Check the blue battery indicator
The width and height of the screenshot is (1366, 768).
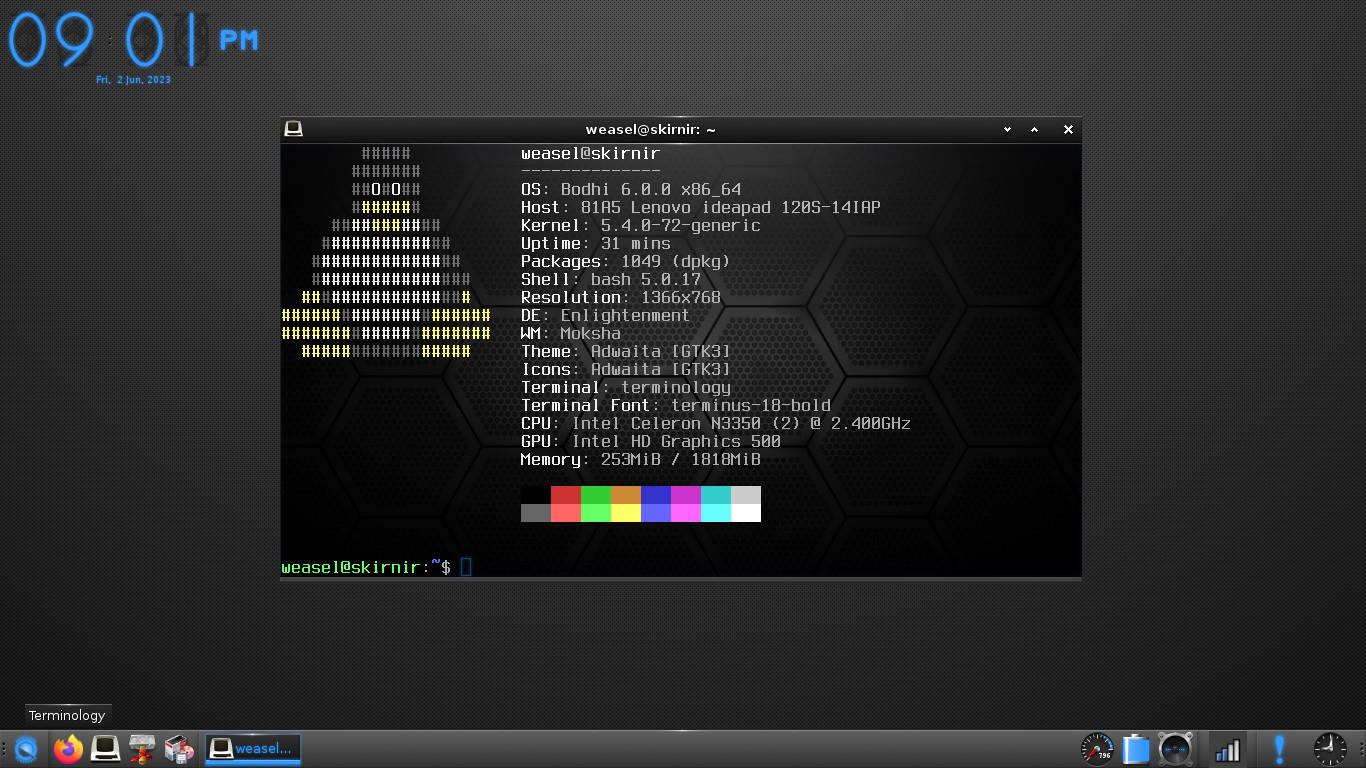(x=1136, y=748)
